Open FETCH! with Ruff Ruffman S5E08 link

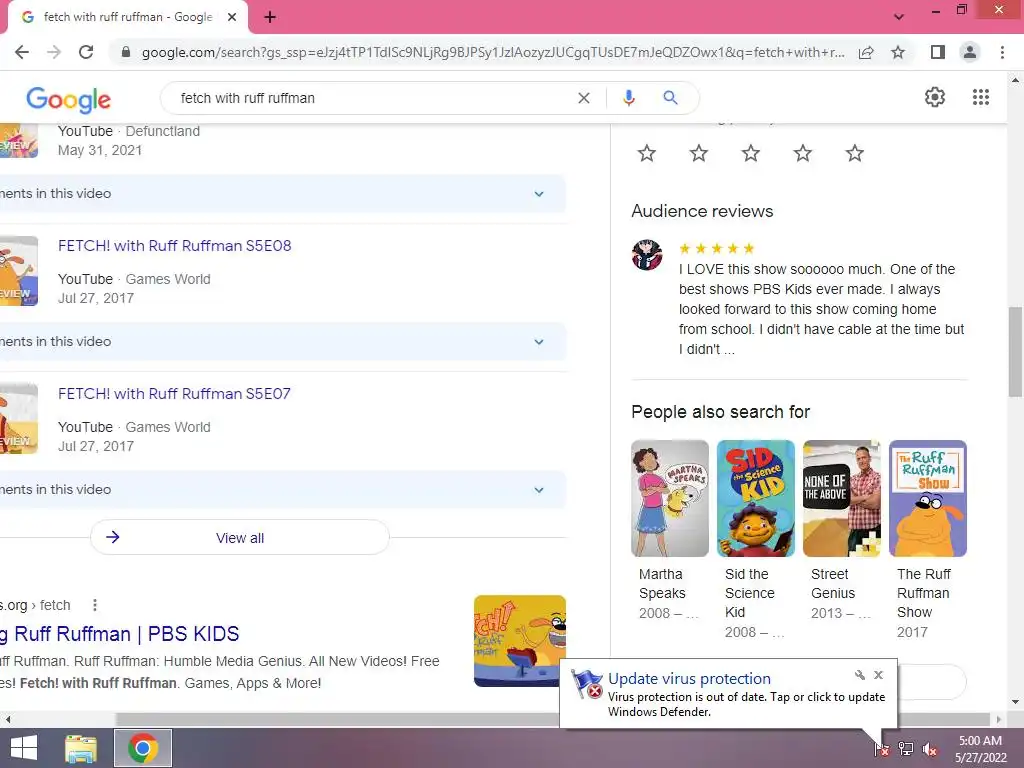coord(174,246)
